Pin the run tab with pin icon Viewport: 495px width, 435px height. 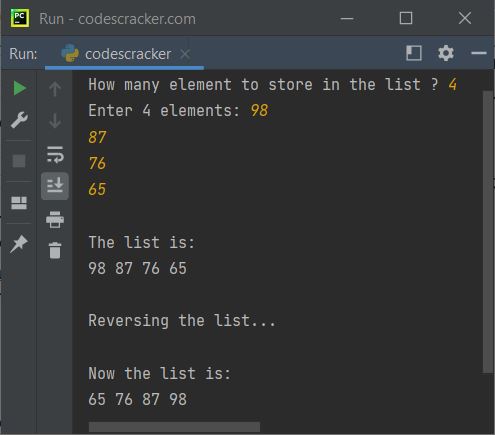(19, 244)
